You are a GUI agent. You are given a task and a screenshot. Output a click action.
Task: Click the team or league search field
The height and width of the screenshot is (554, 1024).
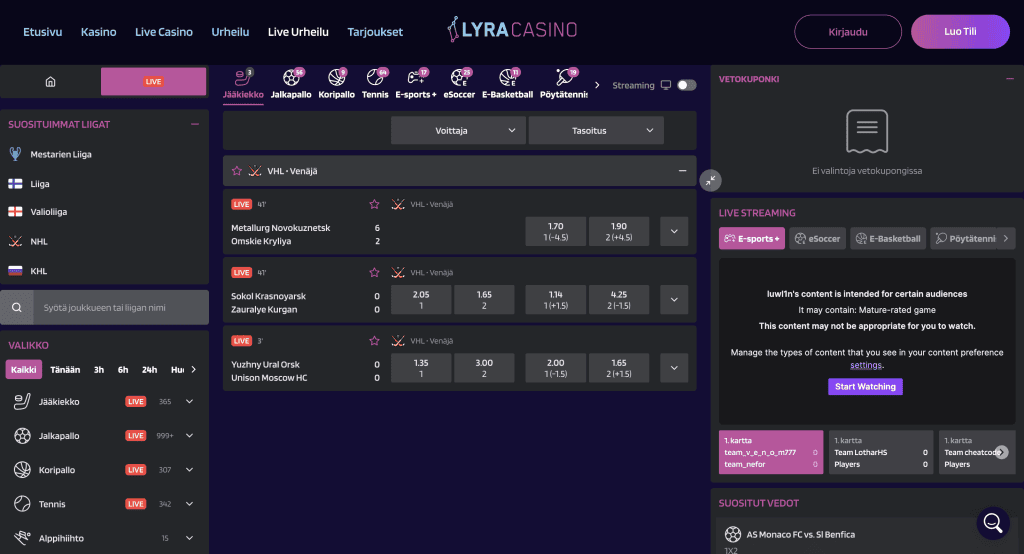pos(121,308)
